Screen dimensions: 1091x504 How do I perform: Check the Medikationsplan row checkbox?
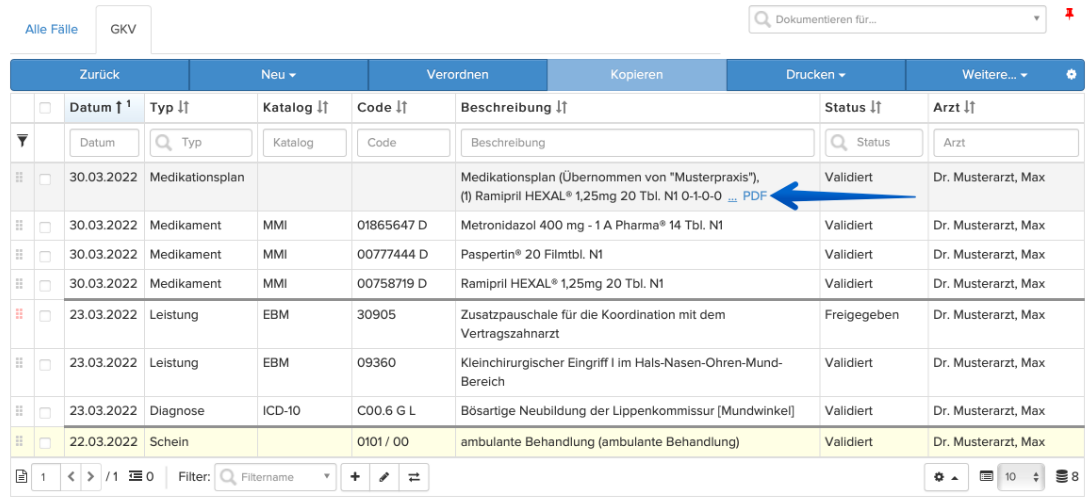coord(45,180)
